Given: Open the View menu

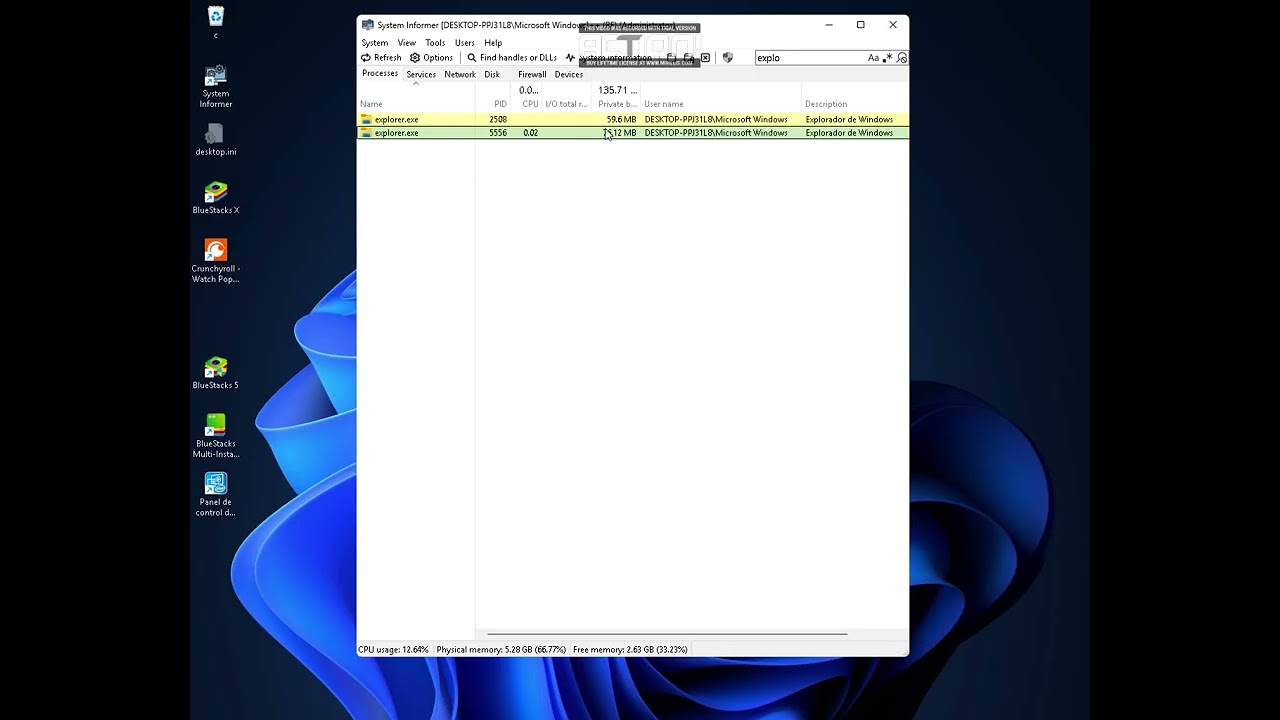Looking at the screenshot, I should pos(406,43).
